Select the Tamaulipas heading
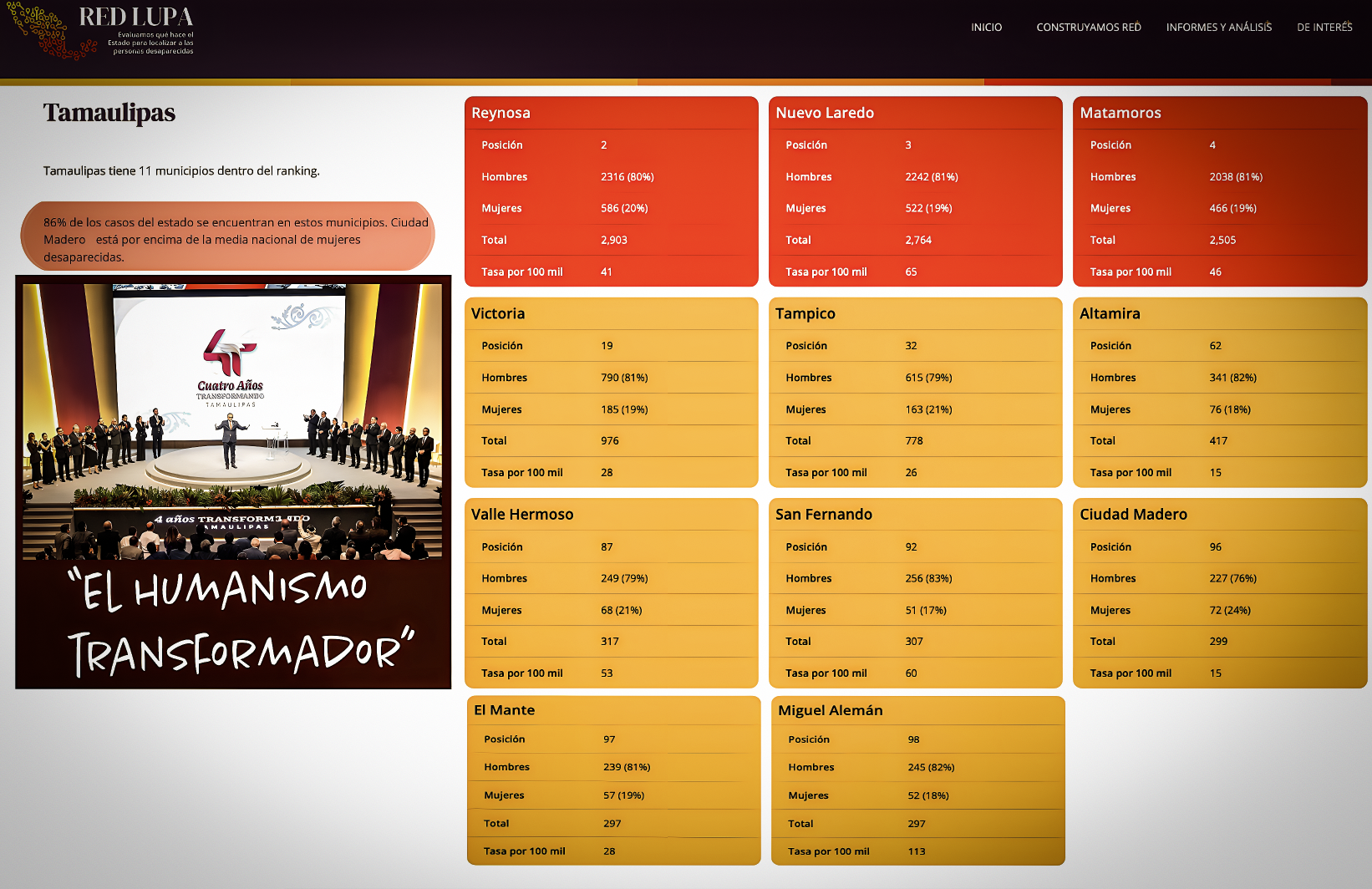The image size is (1372, 889). coord(109,113)
